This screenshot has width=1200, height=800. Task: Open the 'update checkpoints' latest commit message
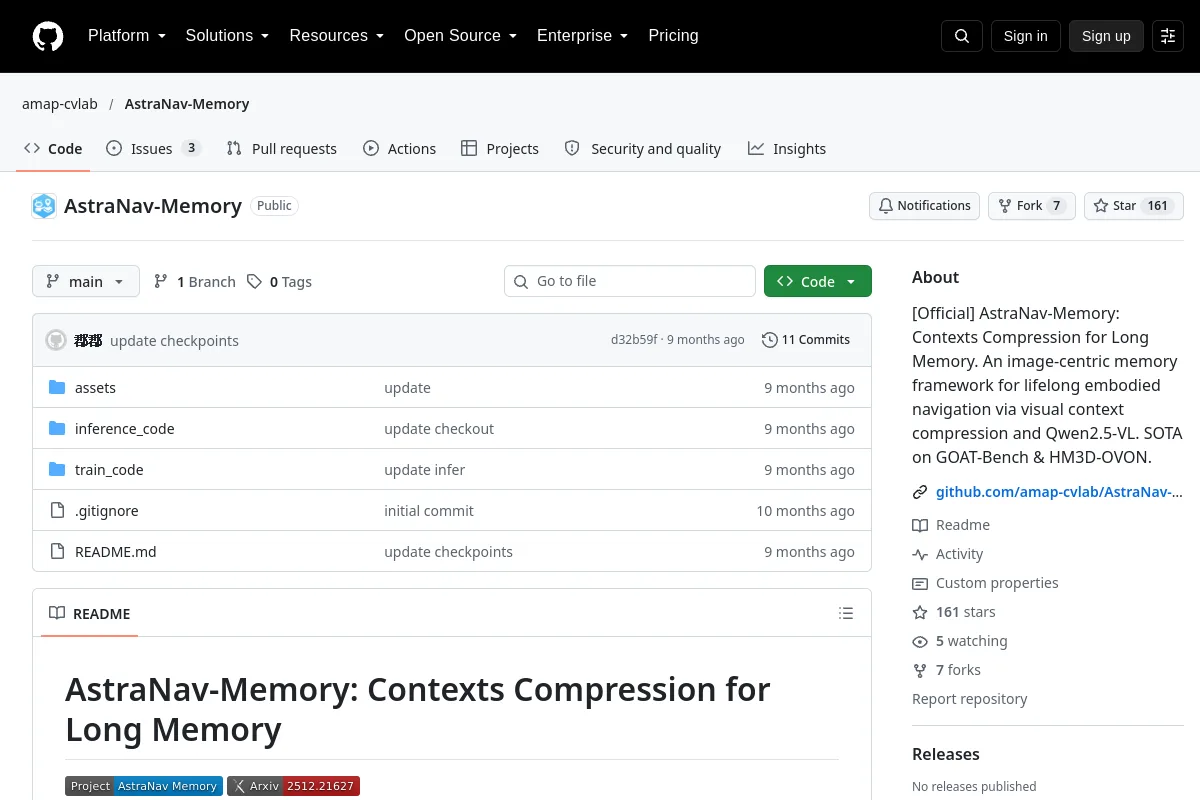174,341
